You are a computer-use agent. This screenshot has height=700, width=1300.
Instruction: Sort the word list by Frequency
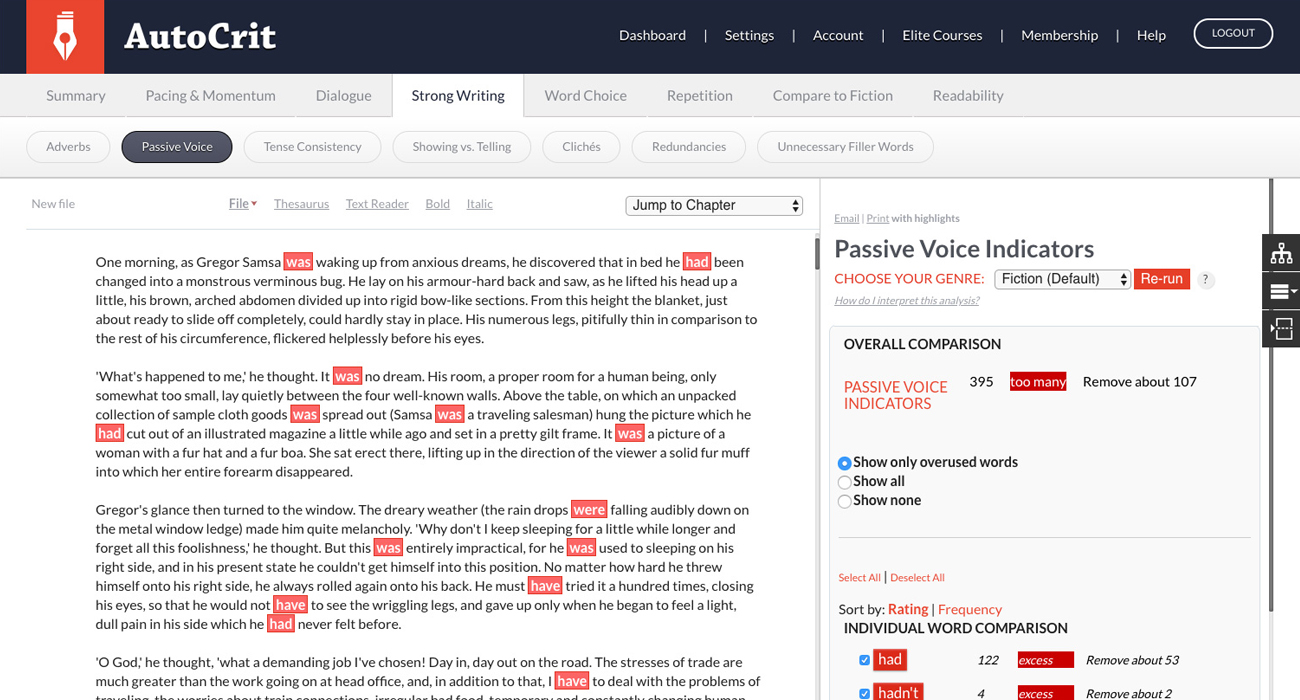pyautogui.click(x=969, y=609)
